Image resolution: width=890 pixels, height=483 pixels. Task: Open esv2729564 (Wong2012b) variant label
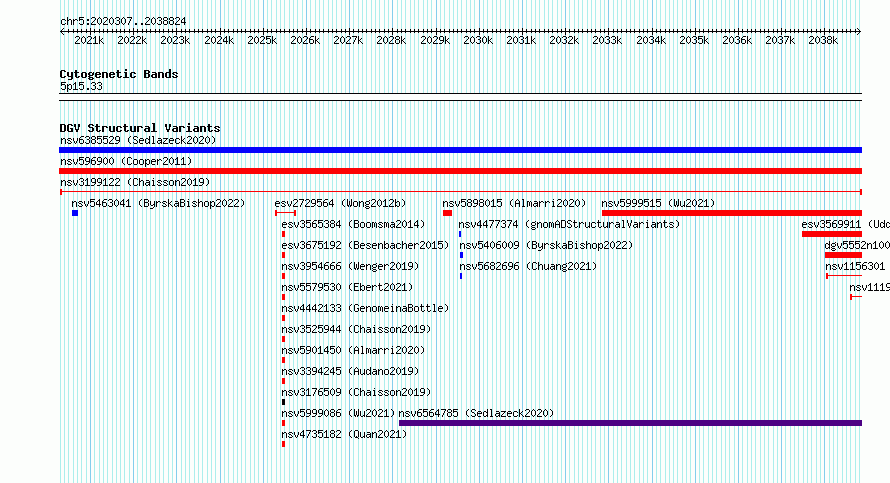point(341,203)
